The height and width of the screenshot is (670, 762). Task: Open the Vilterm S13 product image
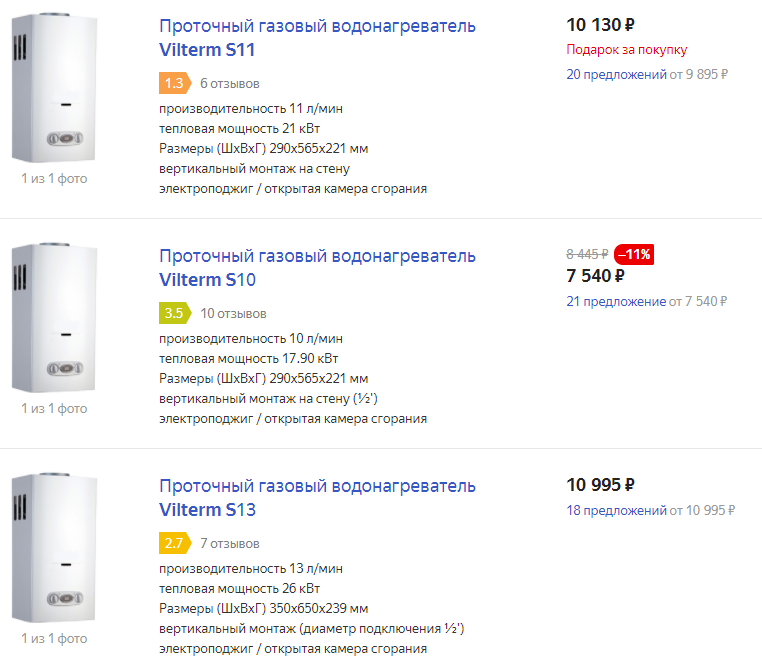[x=54, y=548]
